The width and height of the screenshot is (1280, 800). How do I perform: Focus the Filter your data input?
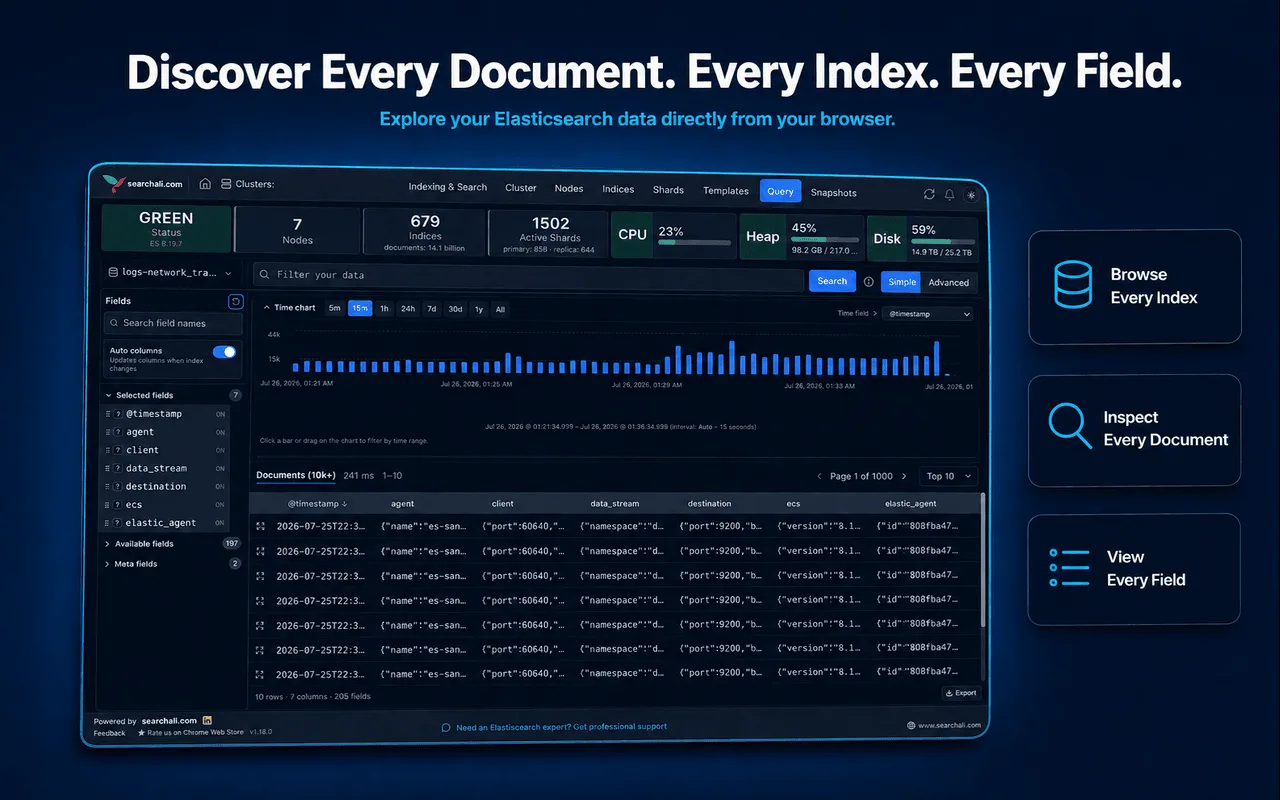click(x=528, y=275)
